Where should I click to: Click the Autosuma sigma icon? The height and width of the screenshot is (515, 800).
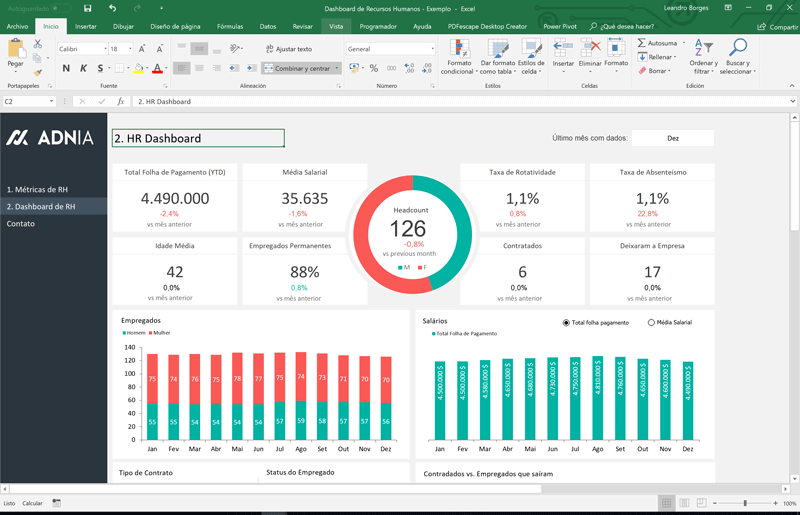(642, 43)
